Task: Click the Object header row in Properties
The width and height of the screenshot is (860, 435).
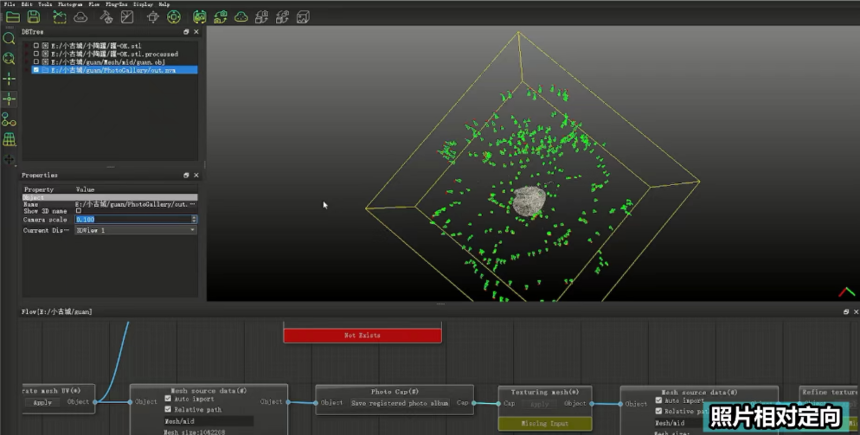Action: pos(110,197)
